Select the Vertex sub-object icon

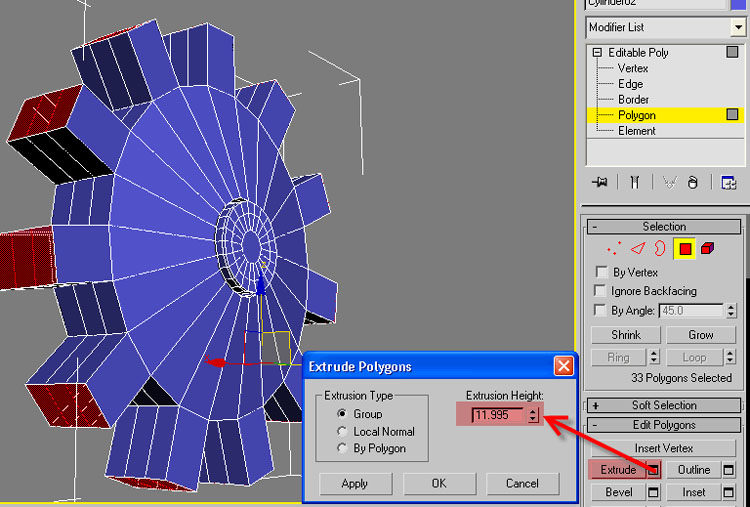pos(612,247)
